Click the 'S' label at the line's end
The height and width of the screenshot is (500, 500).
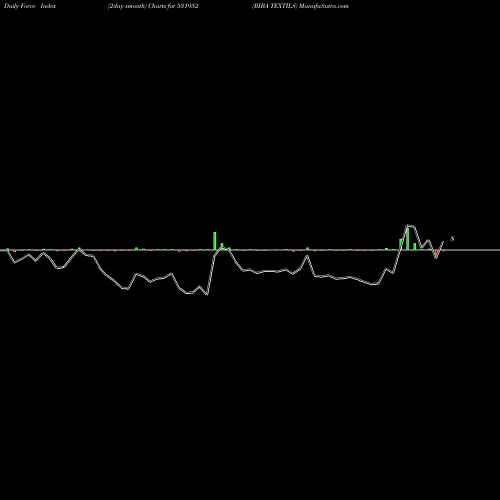[x=452, y=239]
